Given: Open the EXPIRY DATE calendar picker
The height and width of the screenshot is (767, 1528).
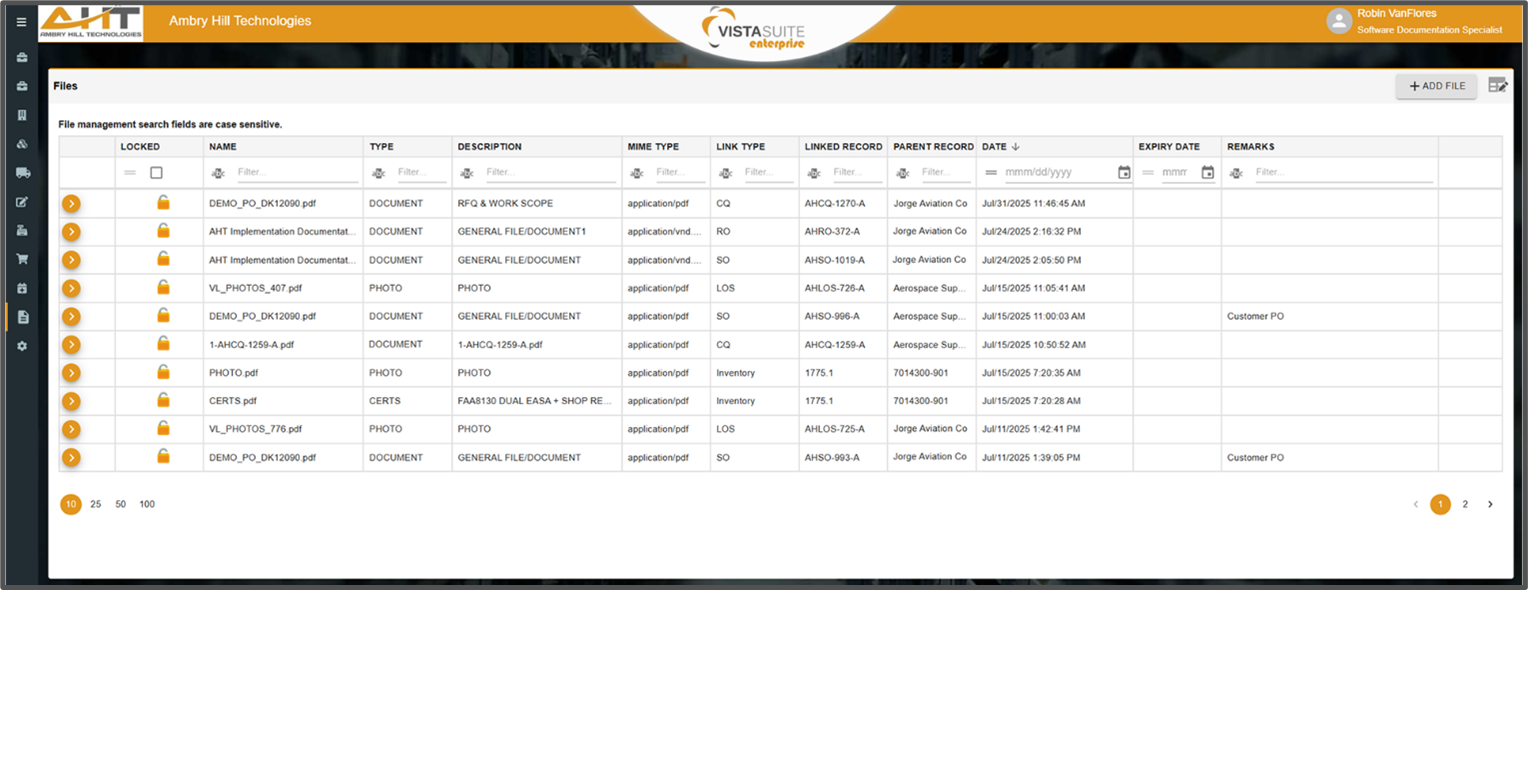Looking at the screenshot, I should [x=1207, y=172].
